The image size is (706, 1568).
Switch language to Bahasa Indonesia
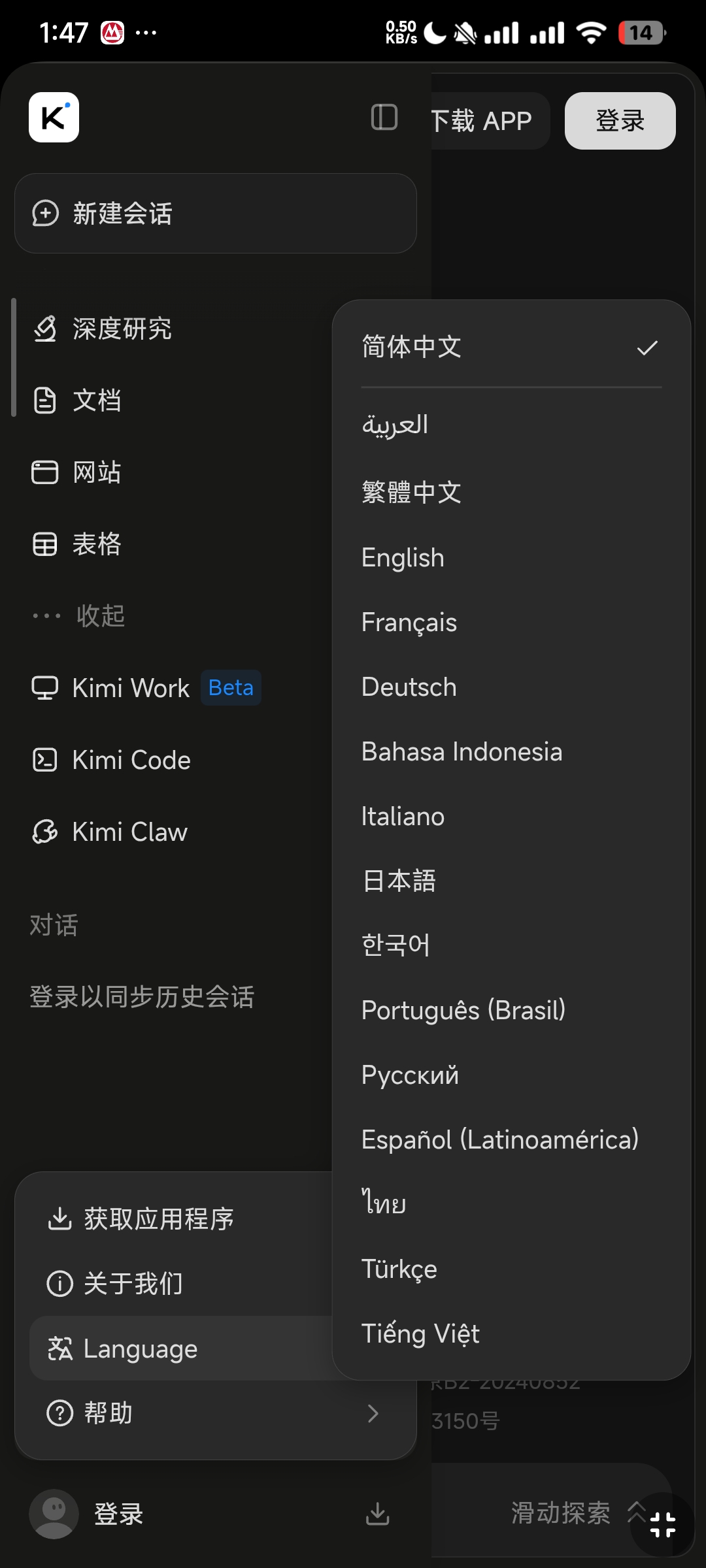pos(511,751)
